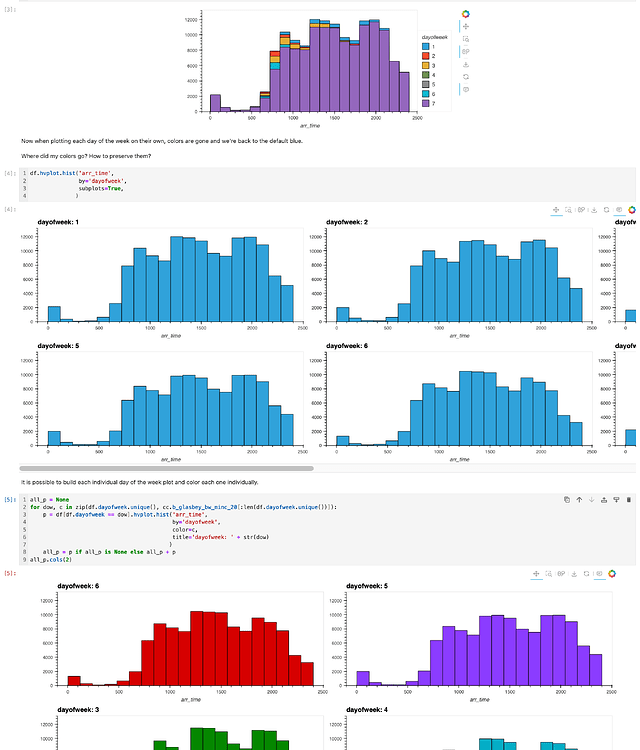This screenshot has width=640, height=750.
Task: Click the [4]: input prompt of code cell
Action: click(x=10, y=173)
